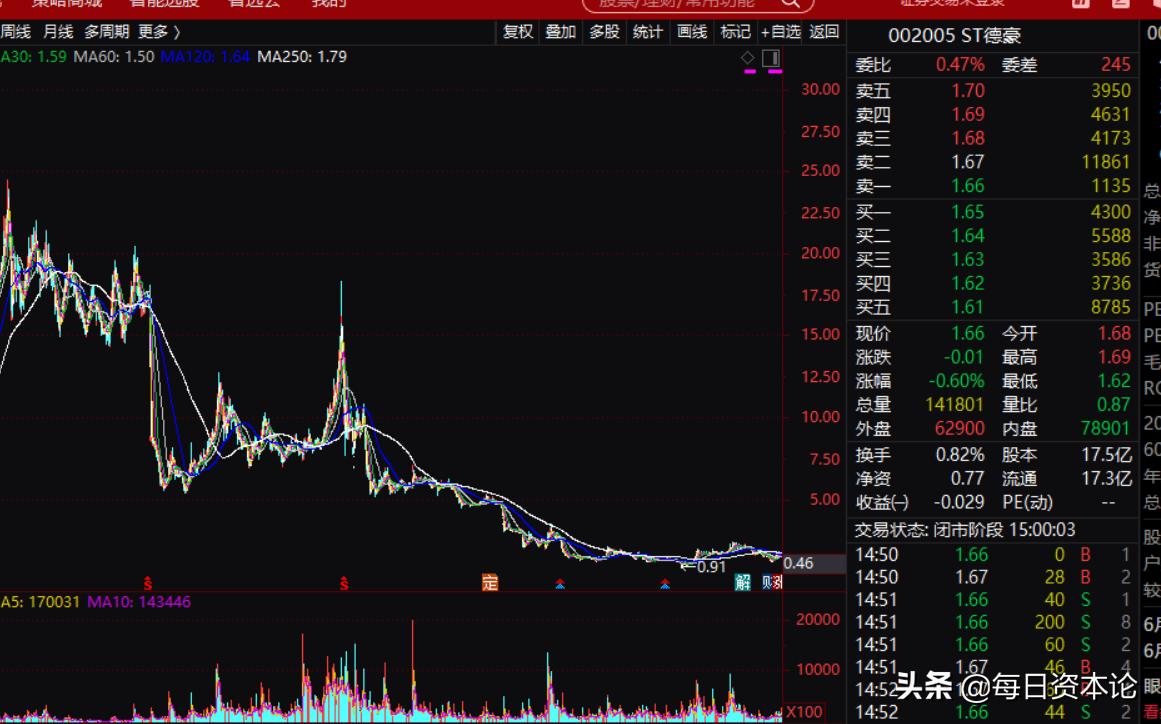The height and width of the screenshot is (724, 1161).
Task: Click the 委比 0.47% value
Action: 960,65
